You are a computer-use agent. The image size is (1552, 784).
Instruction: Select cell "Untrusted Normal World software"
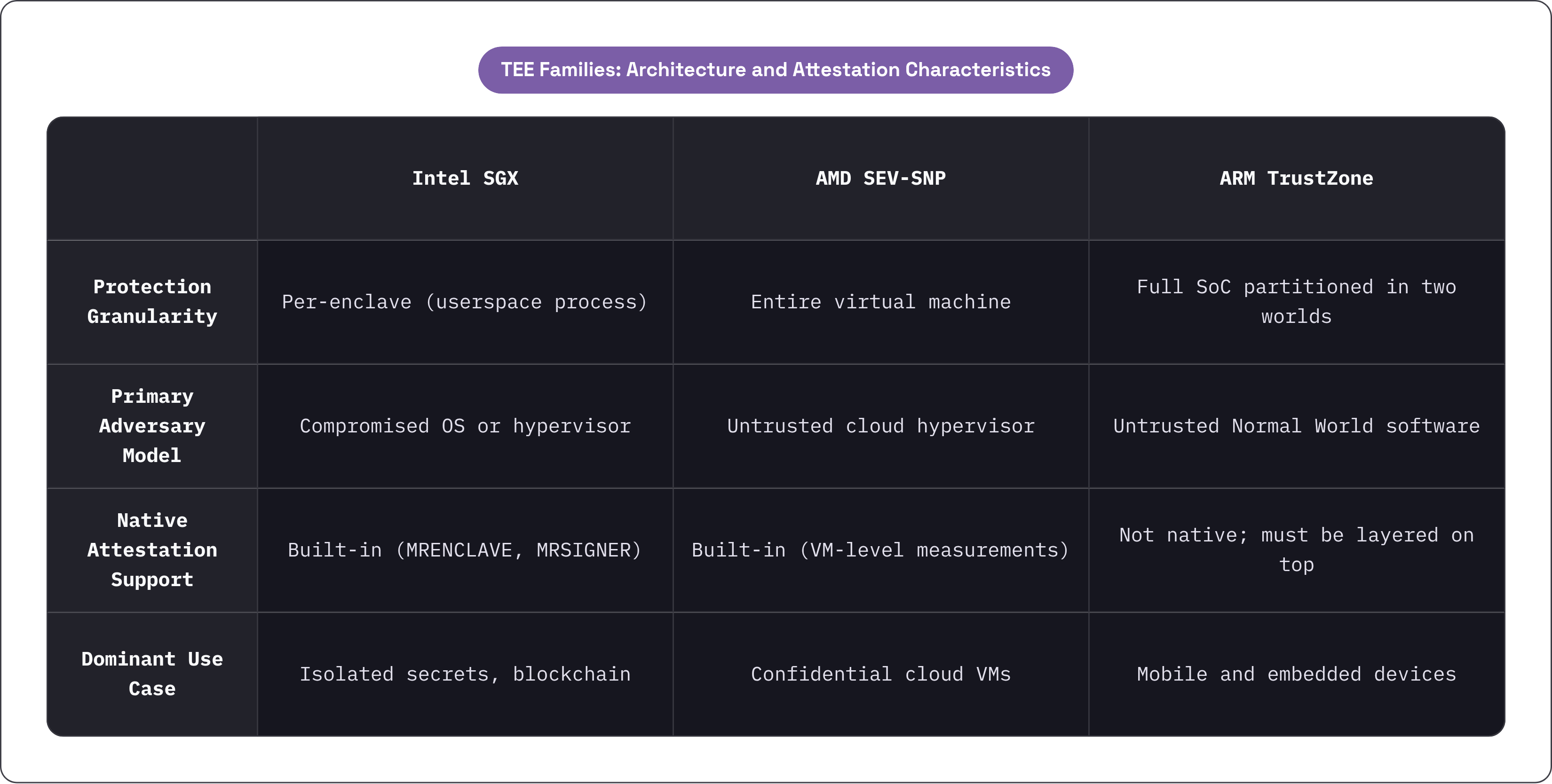click(x=1297, y=426)
